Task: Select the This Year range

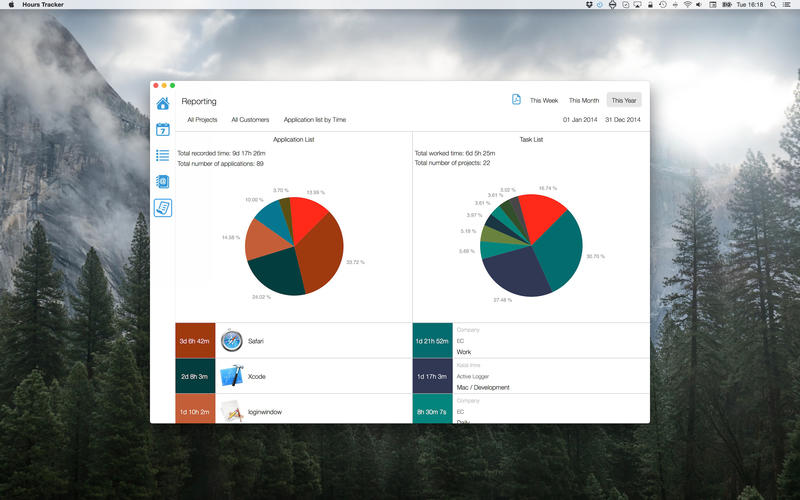Action: pyautogui.click(x=623, y=100)
